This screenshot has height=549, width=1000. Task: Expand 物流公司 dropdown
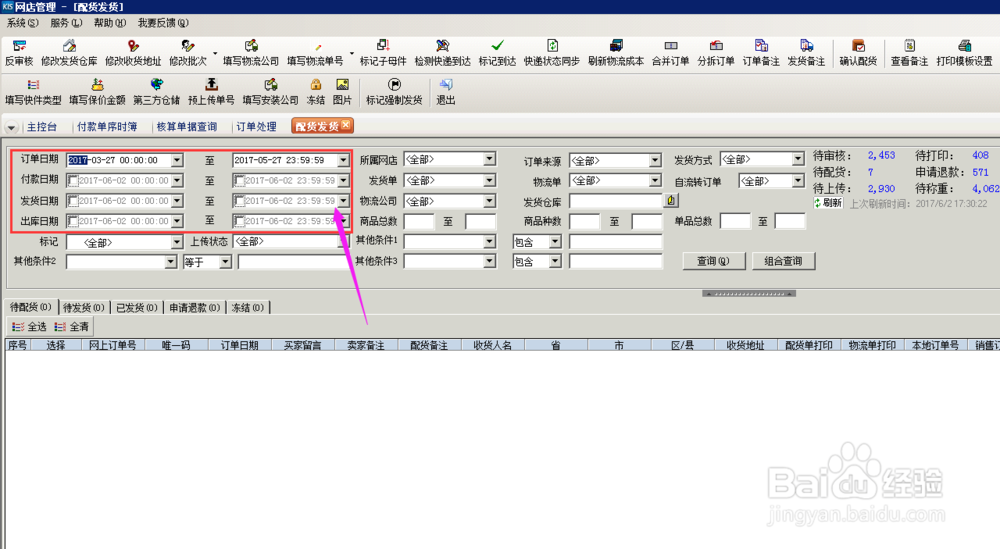pos(489,201)
